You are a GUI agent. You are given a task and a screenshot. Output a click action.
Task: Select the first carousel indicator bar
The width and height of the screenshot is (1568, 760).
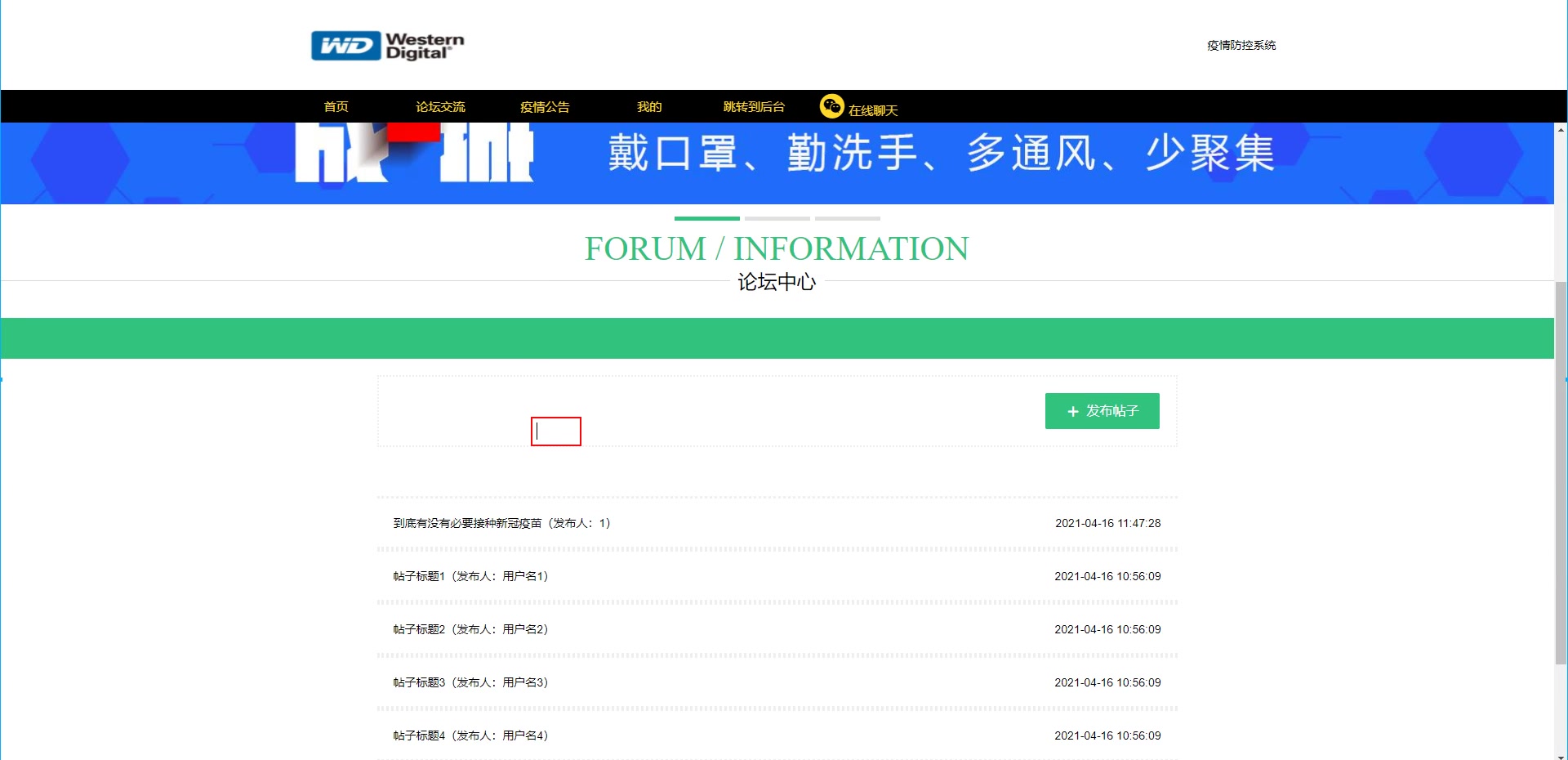point(706,218)
